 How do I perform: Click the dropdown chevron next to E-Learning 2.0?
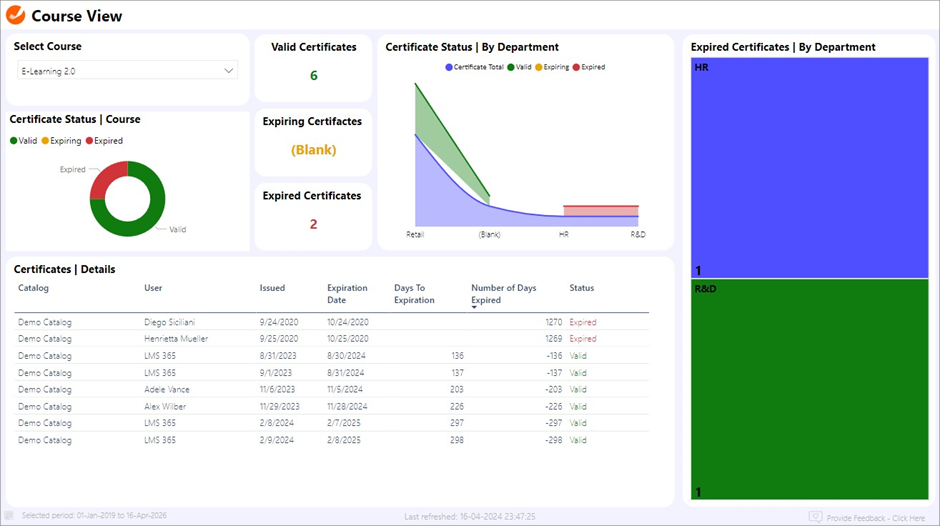point(229,71)
